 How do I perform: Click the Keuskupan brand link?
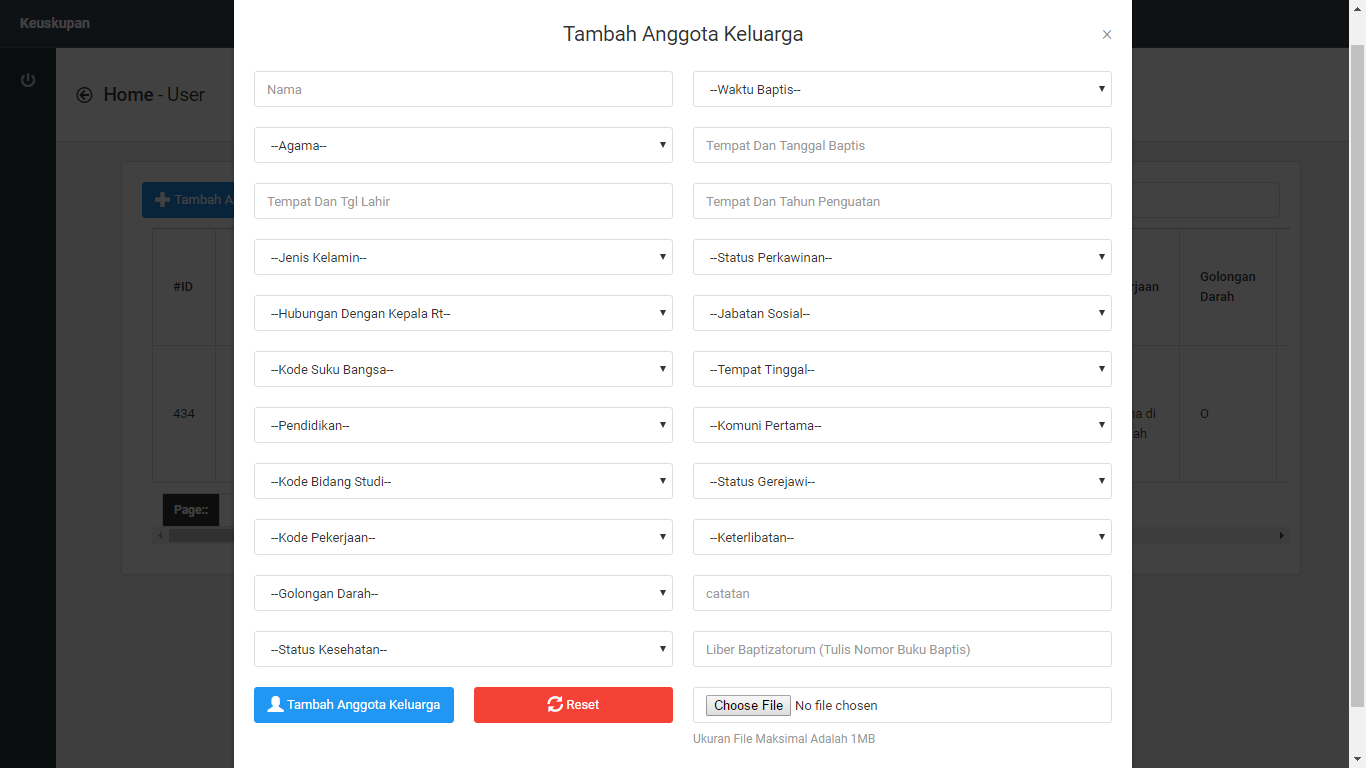pos(55,23)
